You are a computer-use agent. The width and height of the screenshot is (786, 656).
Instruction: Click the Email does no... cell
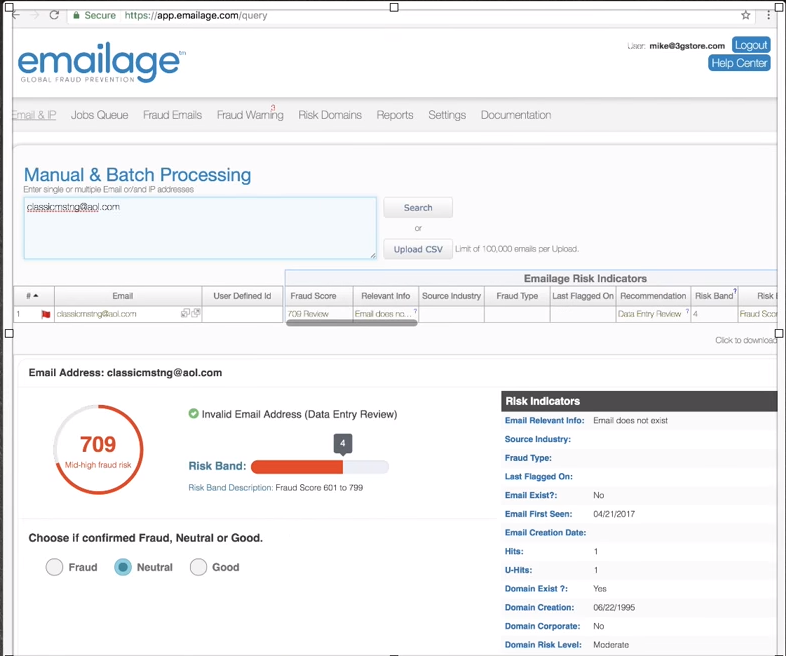(x=385, y=314)
